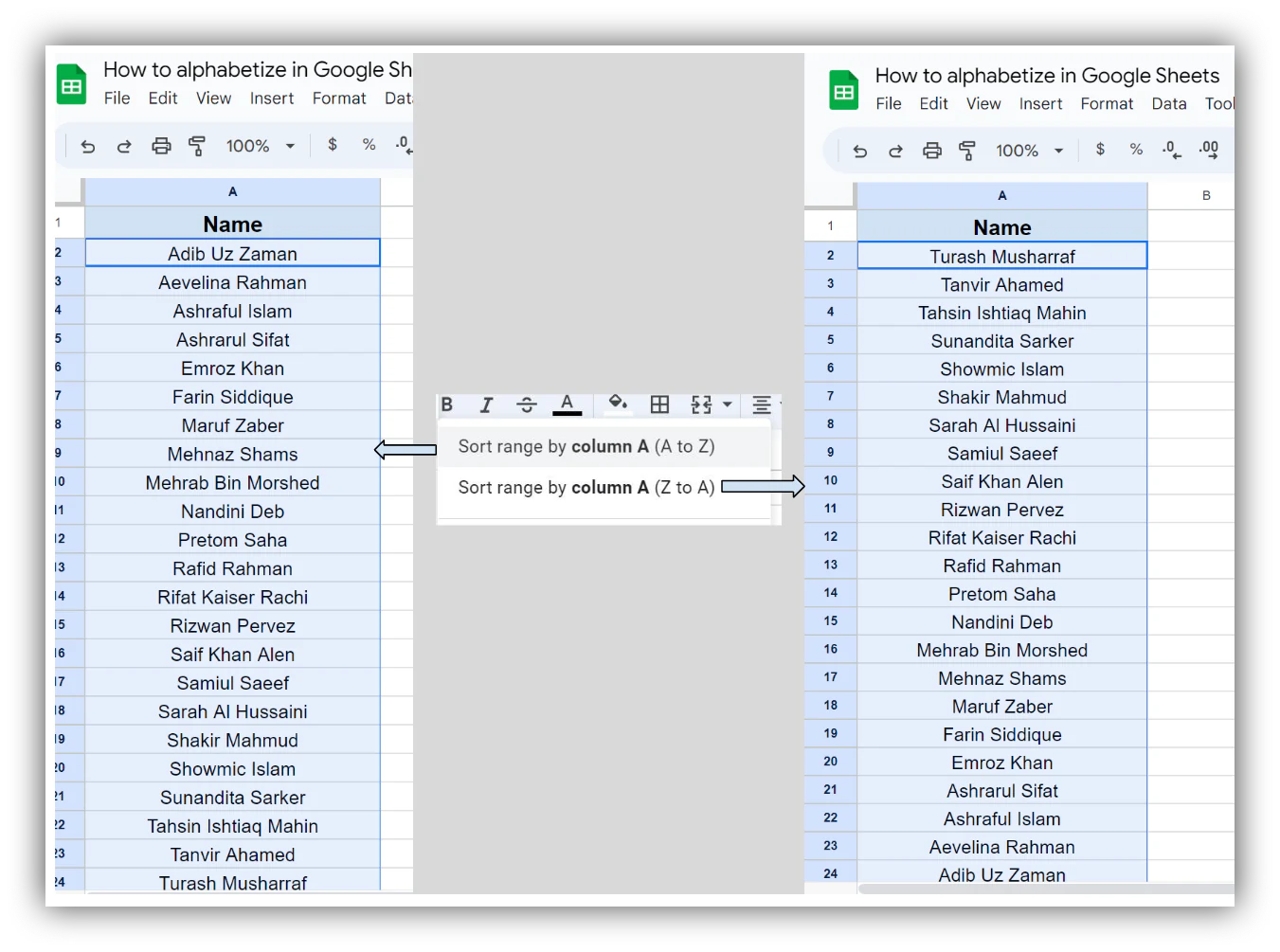The image size is (1280, 952).
Task: Open Edit menu in left window
Action: (163, 99)
